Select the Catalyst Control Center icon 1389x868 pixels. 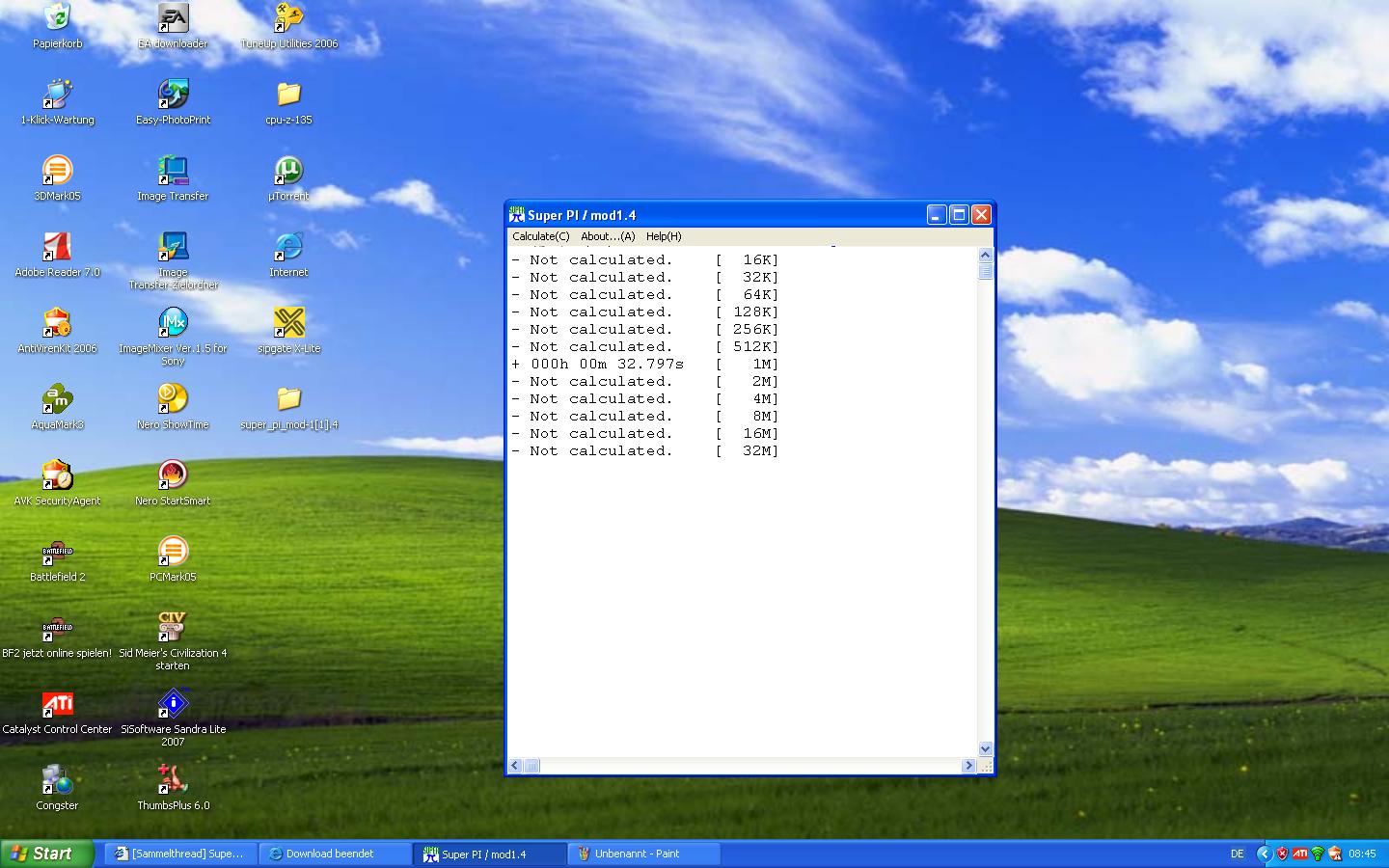coord(57,703)
